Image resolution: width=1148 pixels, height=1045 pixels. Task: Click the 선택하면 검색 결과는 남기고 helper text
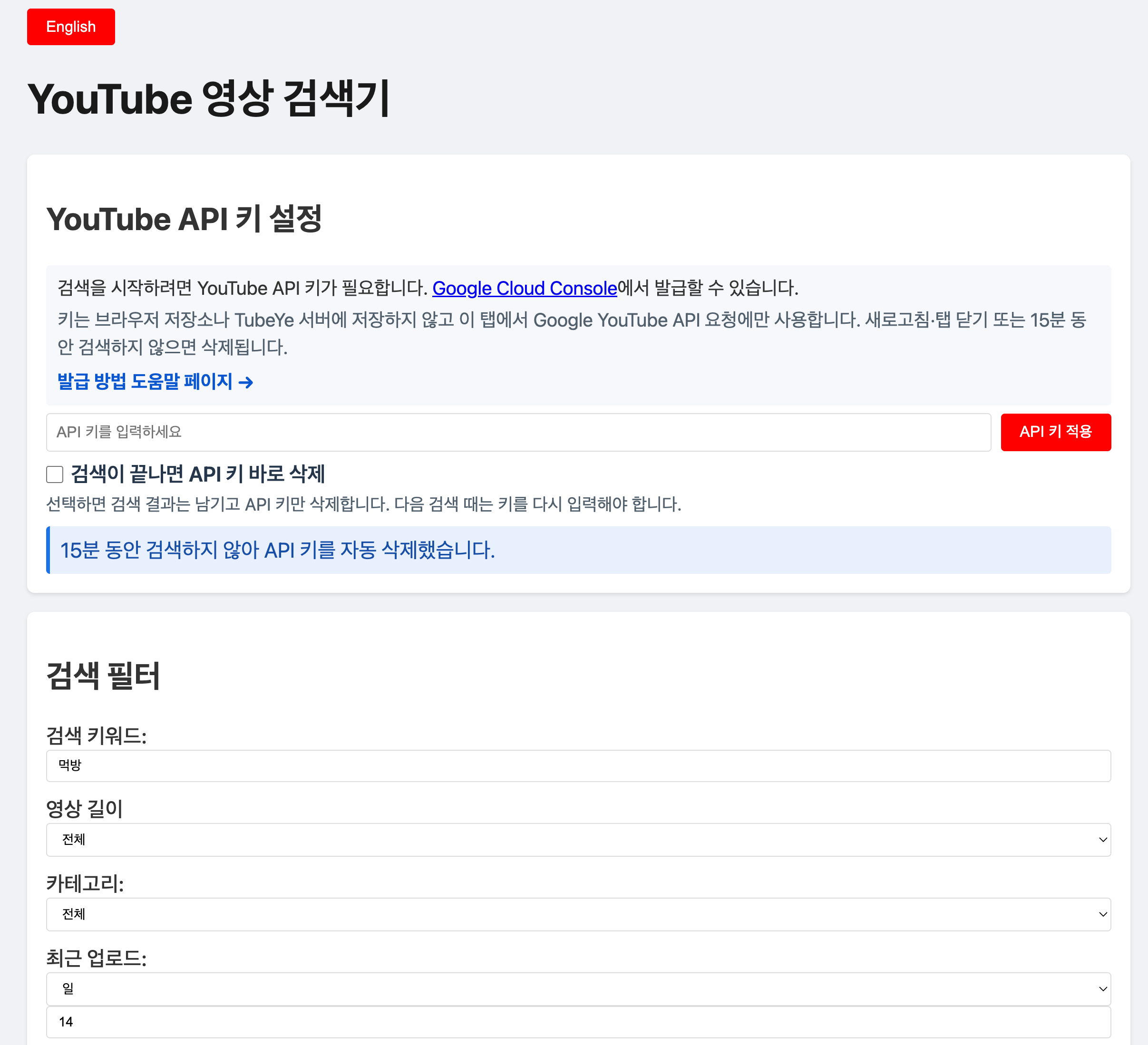363,503
